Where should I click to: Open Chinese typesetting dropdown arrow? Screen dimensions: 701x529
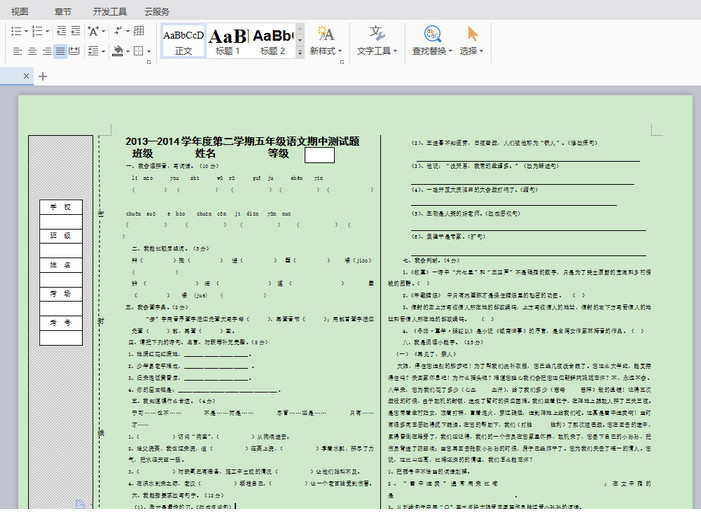(103, 31)
